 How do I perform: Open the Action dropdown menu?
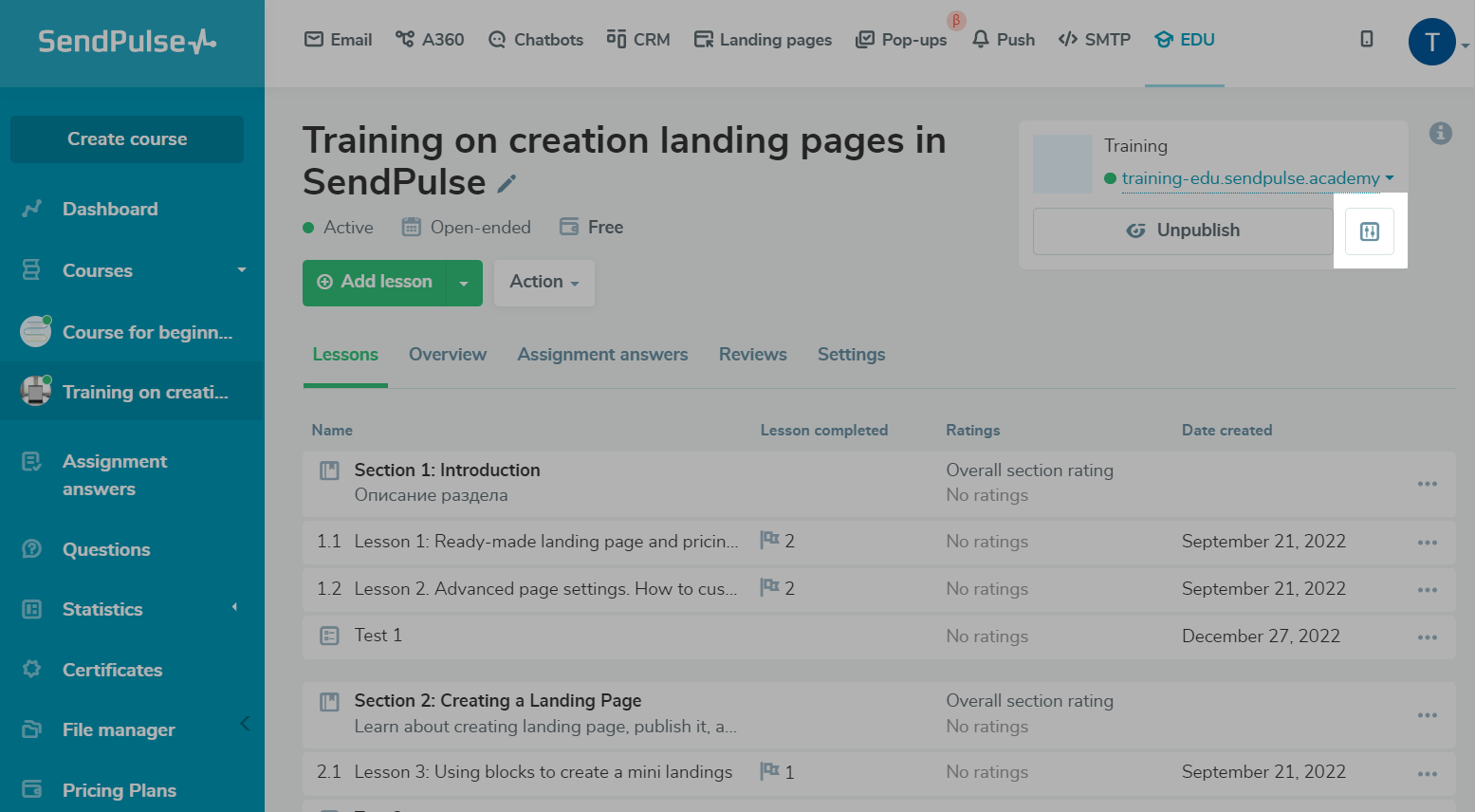coord(544,283)
